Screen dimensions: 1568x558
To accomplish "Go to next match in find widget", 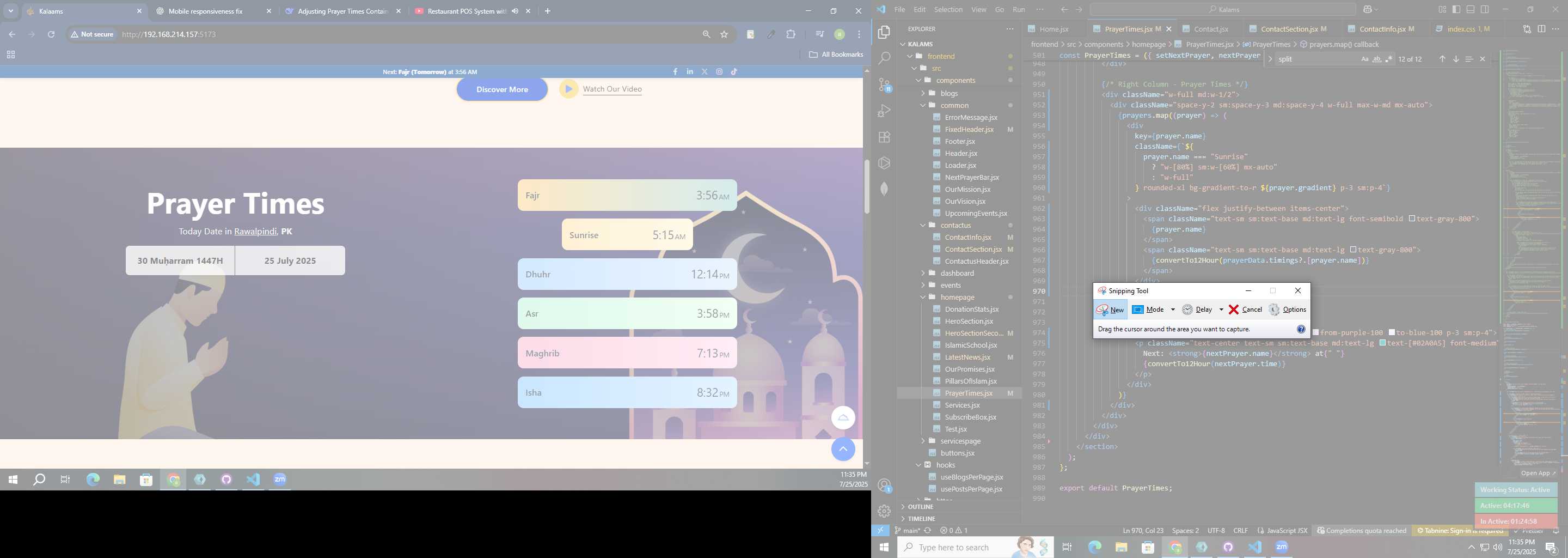I will tap(1455, 59).
